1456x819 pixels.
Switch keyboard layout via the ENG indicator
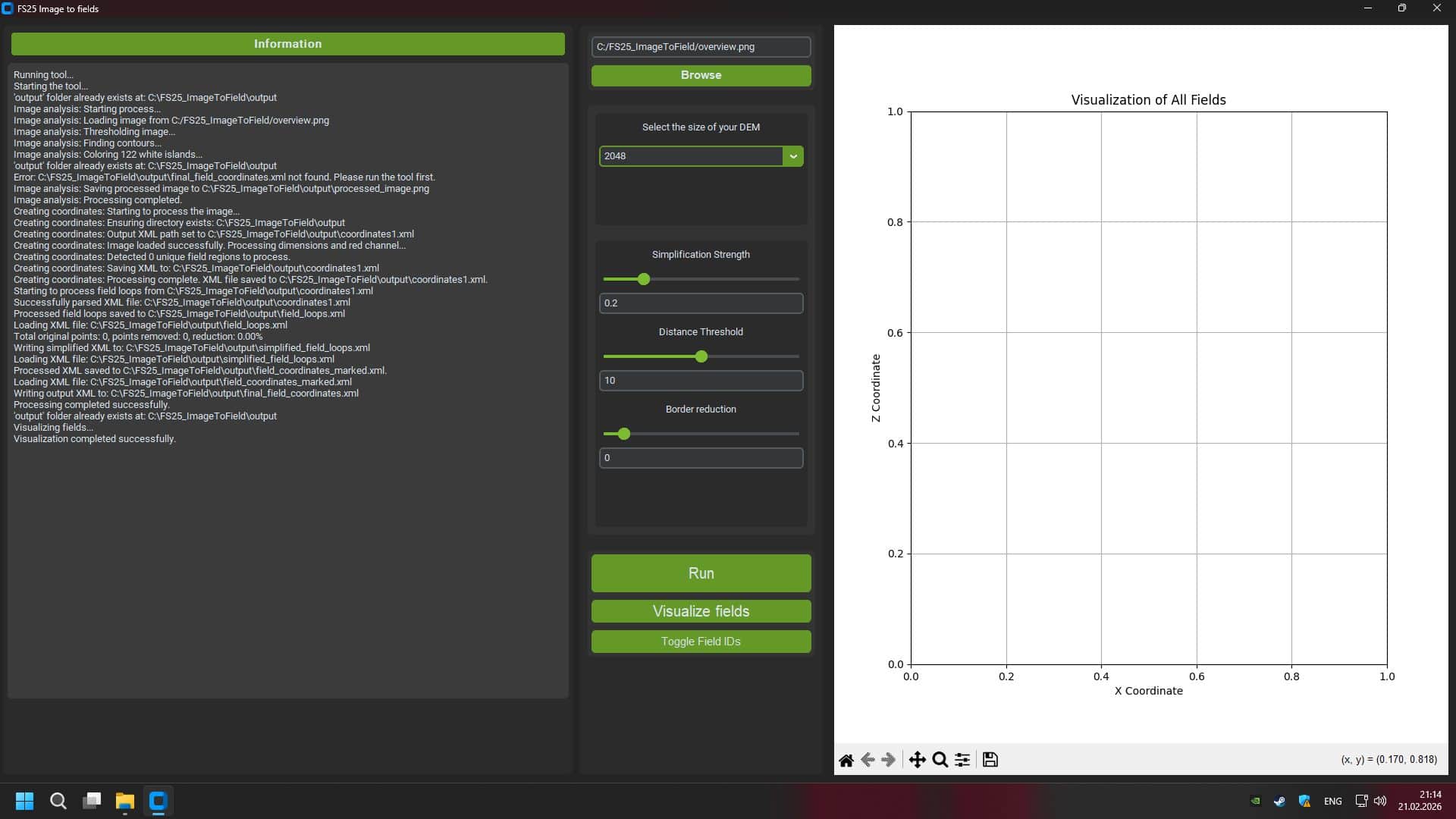[x=1333, y=801]
